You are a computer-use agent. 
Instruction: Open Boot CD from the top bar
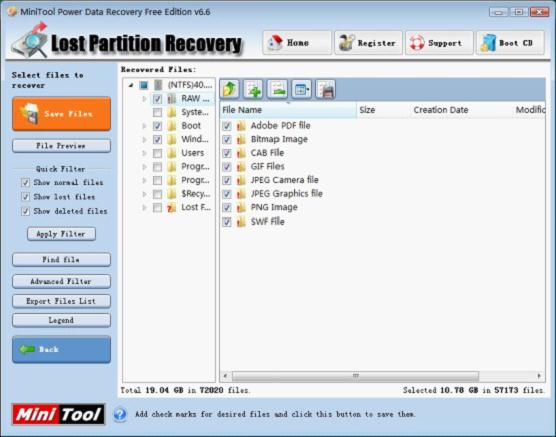510,43
